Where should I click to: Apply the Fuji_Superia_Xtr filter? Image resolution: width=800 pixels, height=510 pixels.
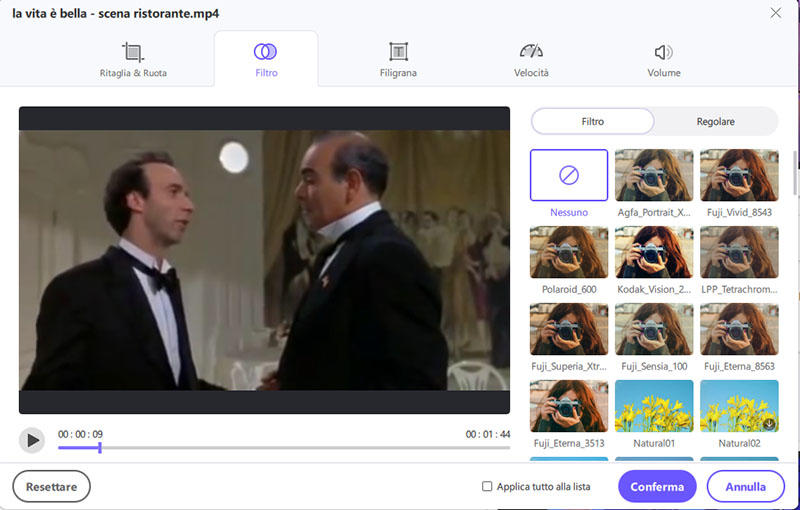pyautogui.click(x=569, y=329)
